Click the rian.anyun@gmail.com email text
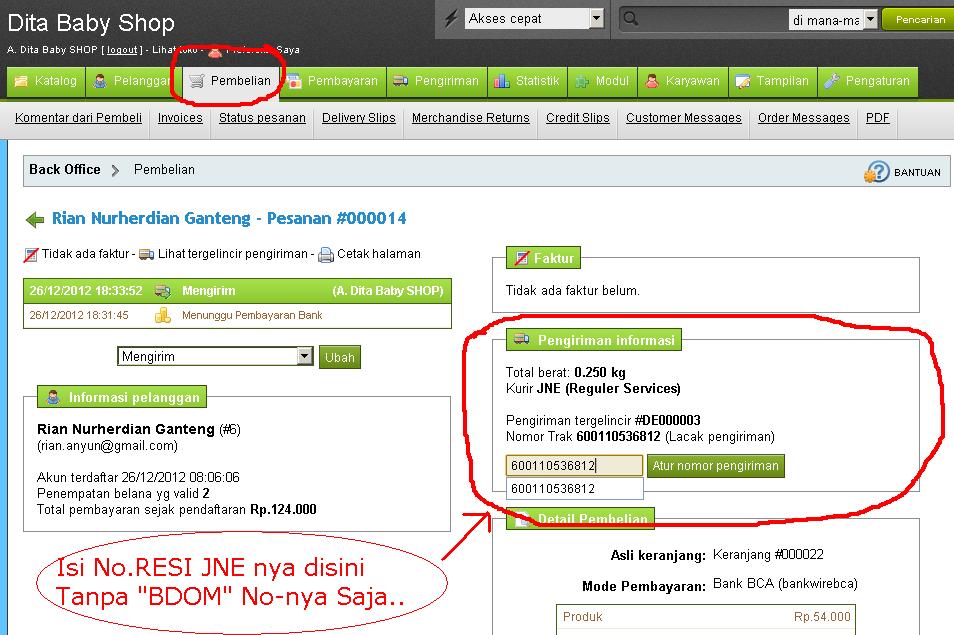The height and width of the screenshot is (635, 954). click(107, 446)
